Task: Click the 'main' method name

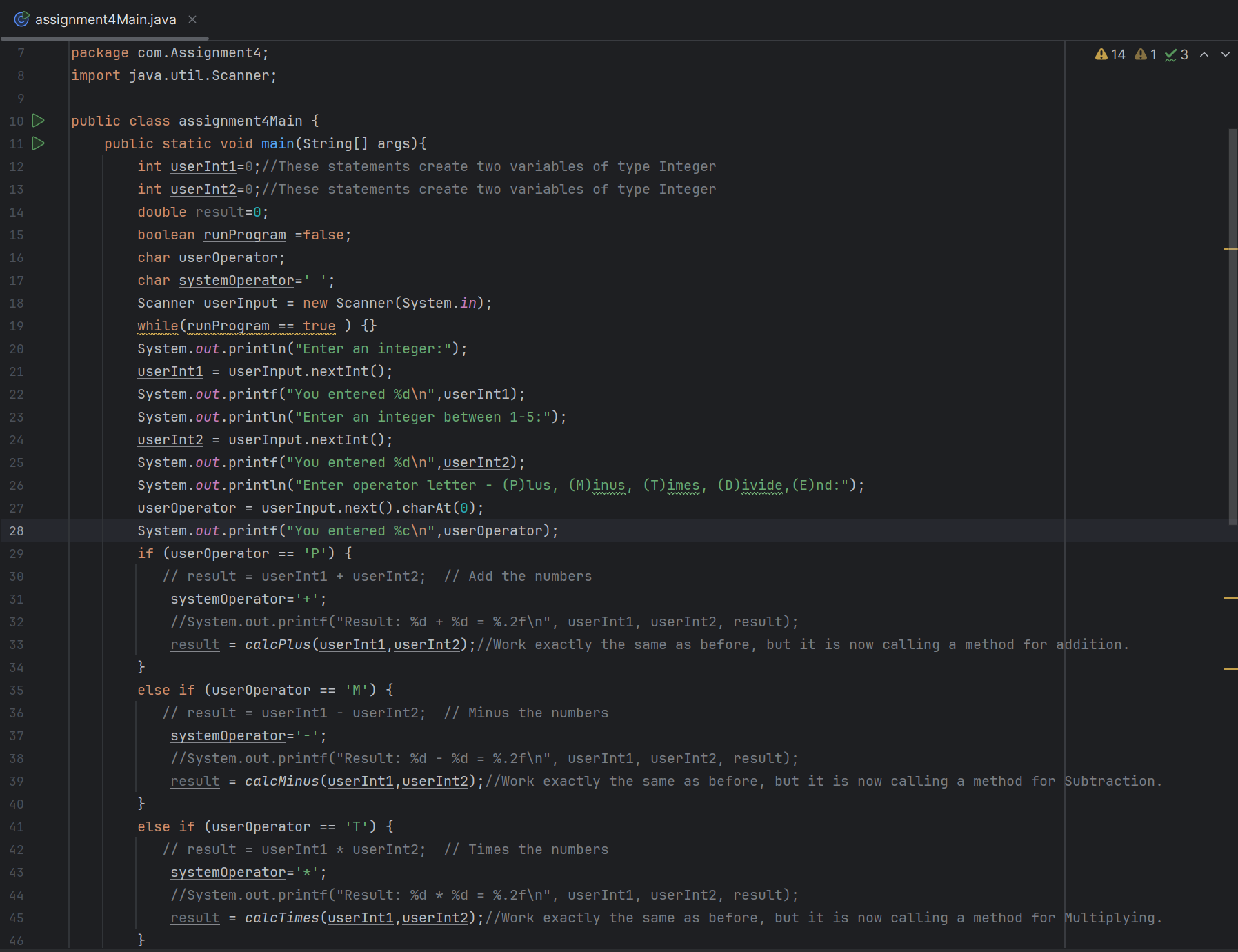Action: click(x=278, y=143)
